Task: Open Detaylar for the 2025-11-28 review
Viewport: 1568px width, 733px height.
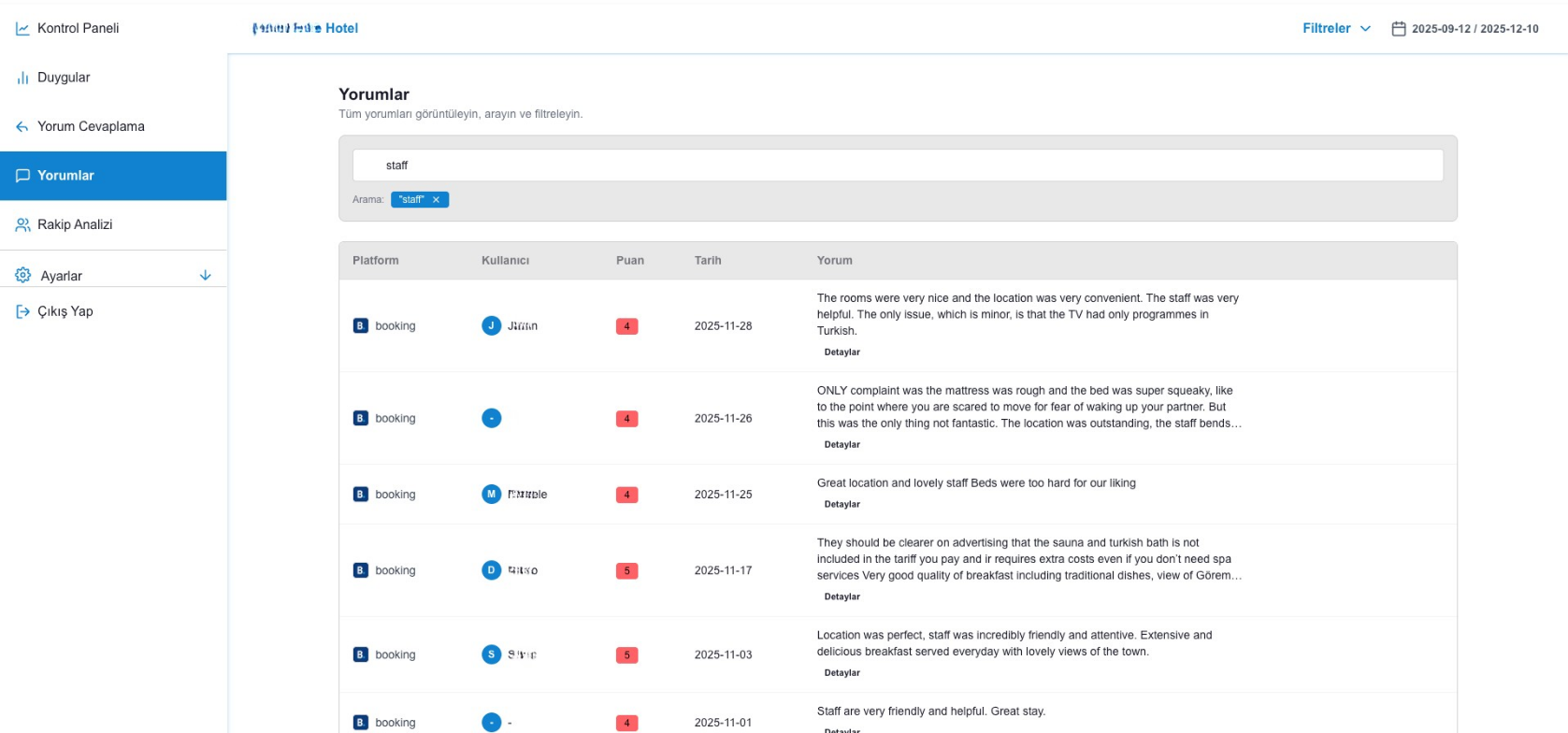Action: click(x=842, y=352)
